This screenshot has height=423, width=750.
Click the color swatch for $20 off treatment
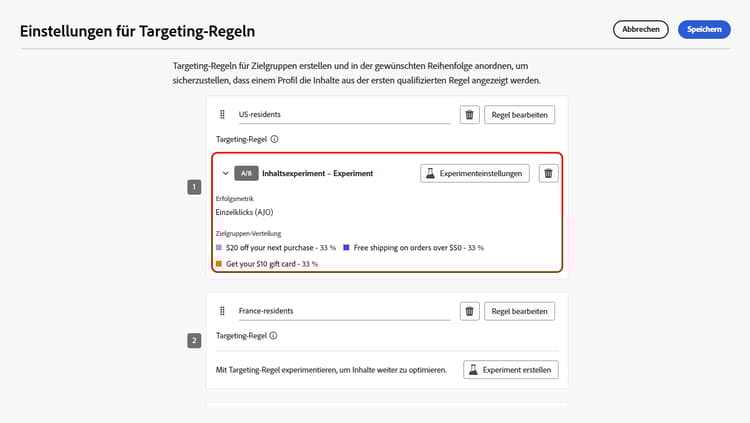coord(219,246)
